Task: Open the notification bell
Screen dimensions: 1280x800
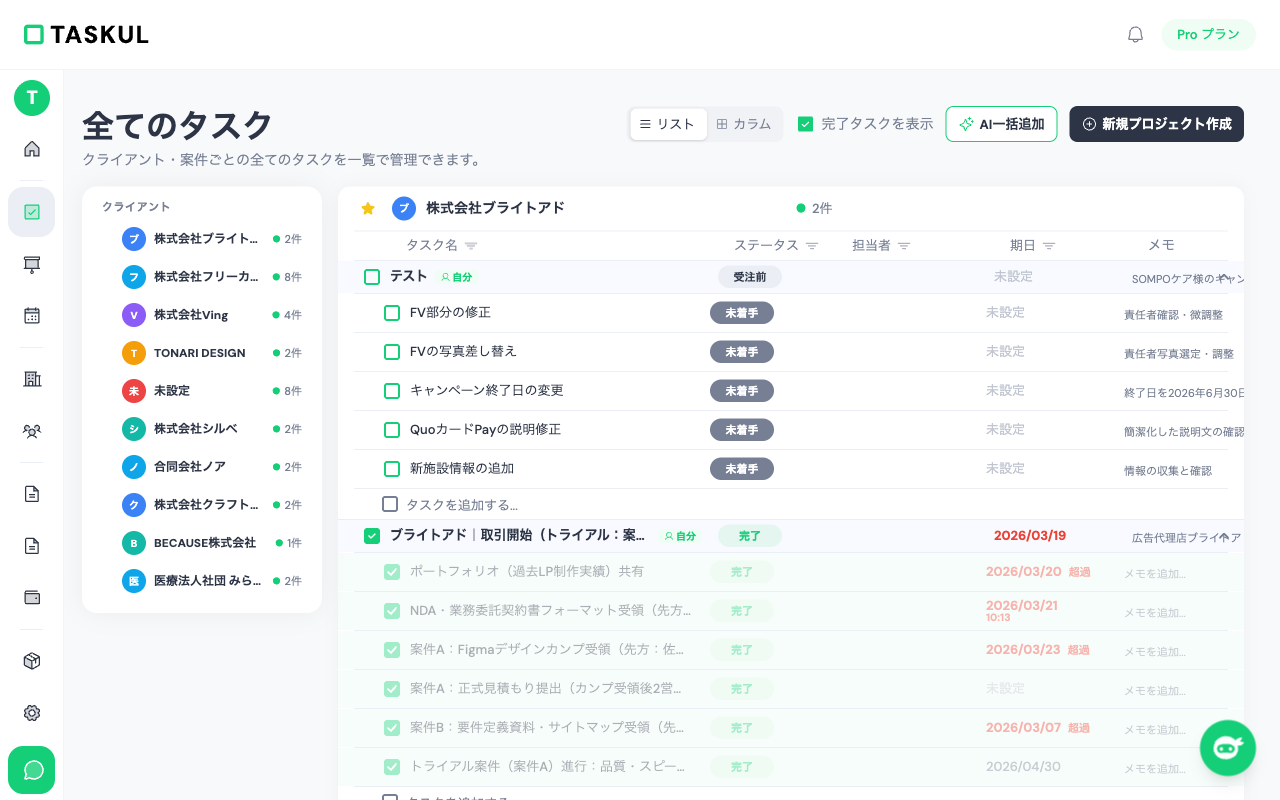Action: pyautogui.click(x=1135, y=34)
